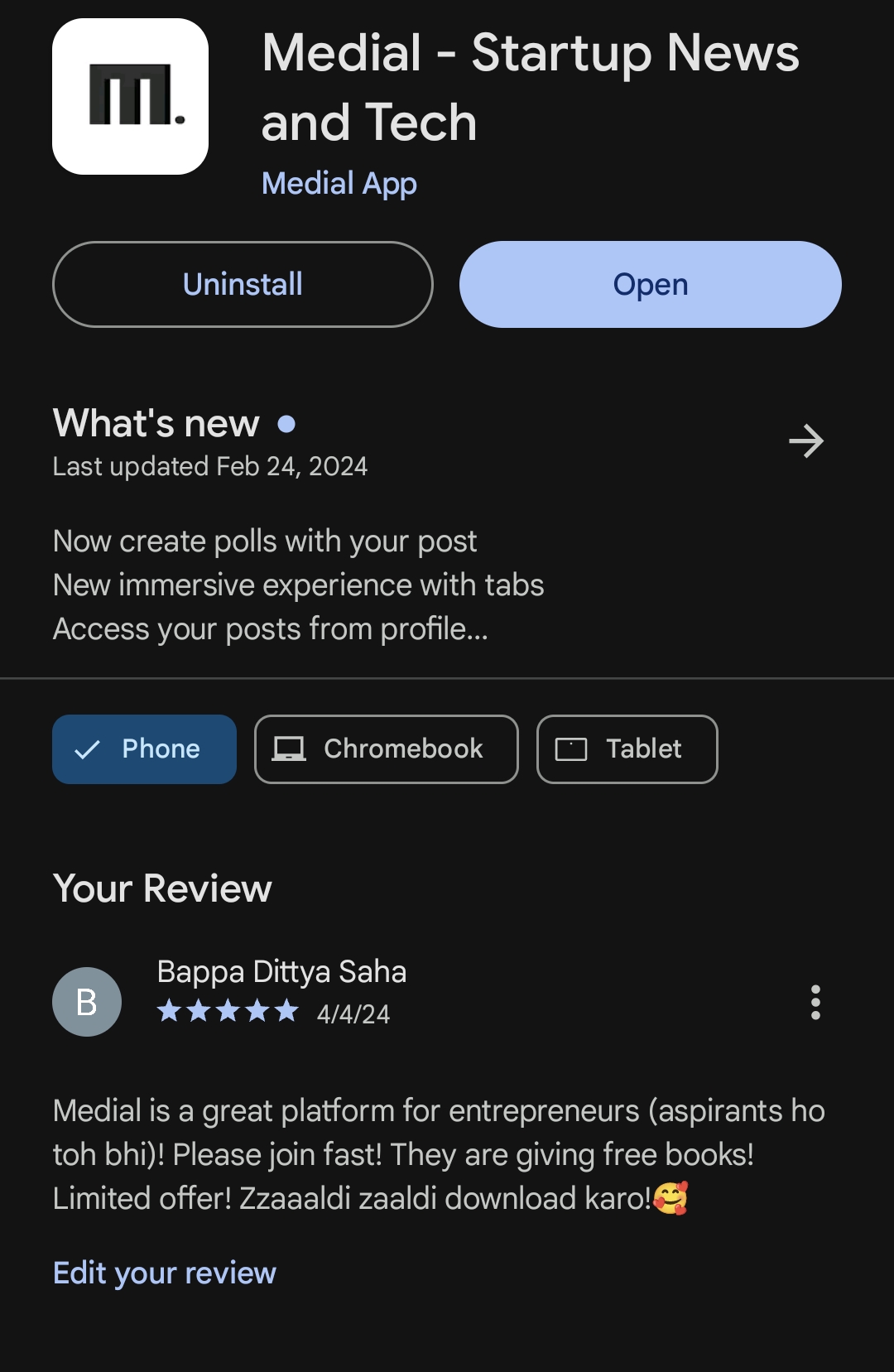The image size is (894, 1372).
Task: Tap the tablet icon on Tablet chip
Action: (x=571, y=749)
